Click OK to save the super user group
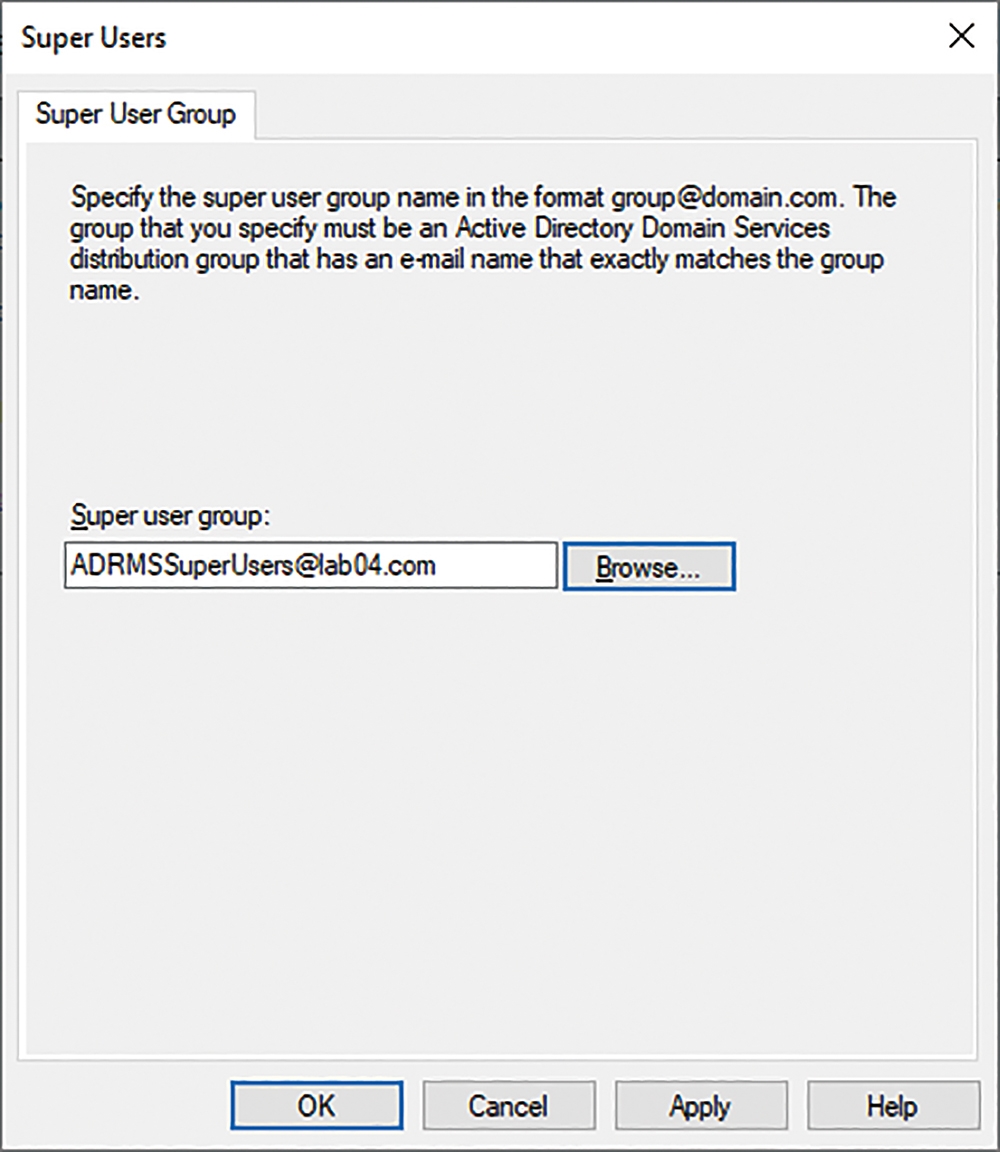The image size is (1000, 1152). click(317, 1105)
